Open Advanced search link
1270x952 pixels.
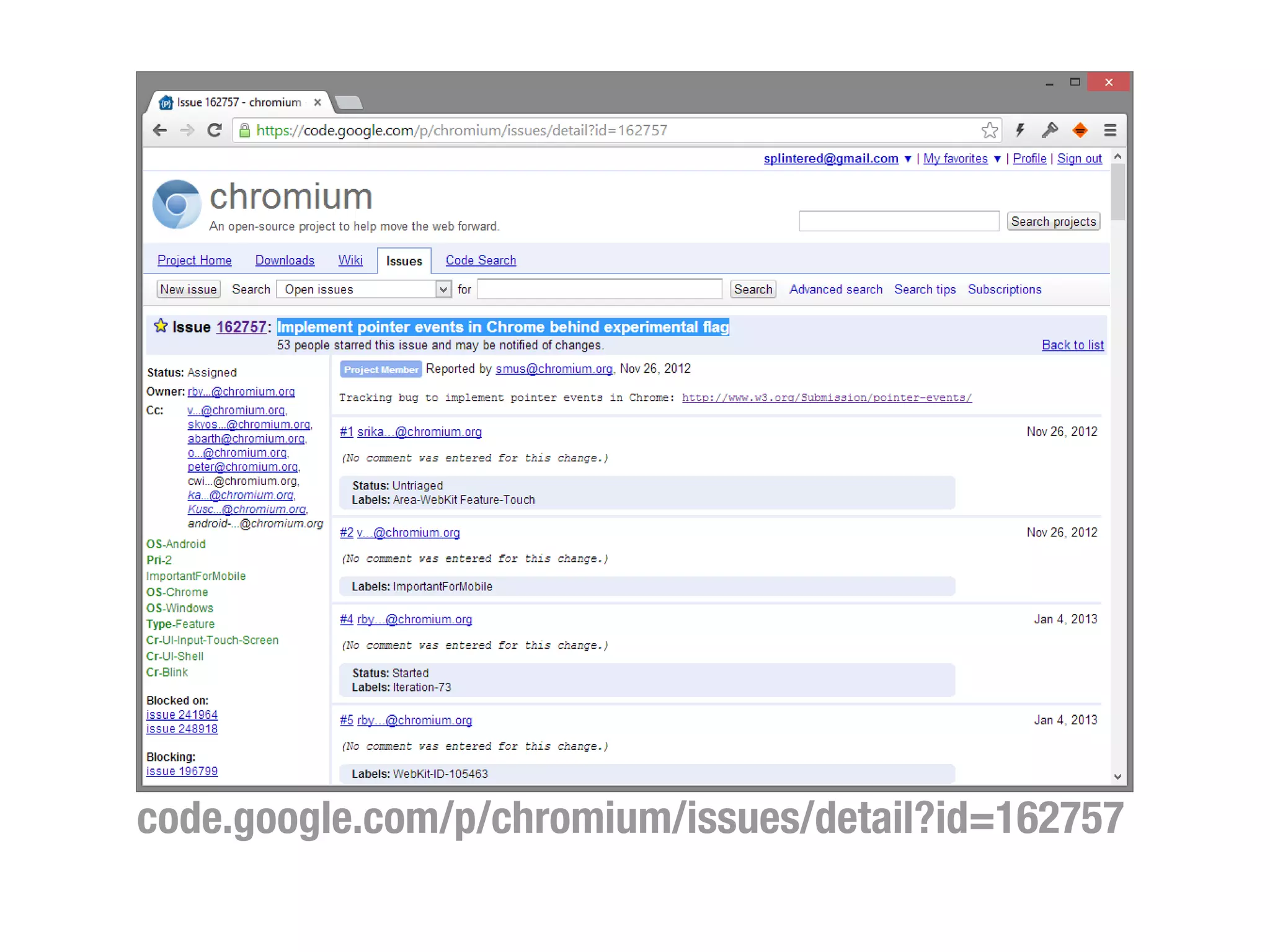coord(835,290)
